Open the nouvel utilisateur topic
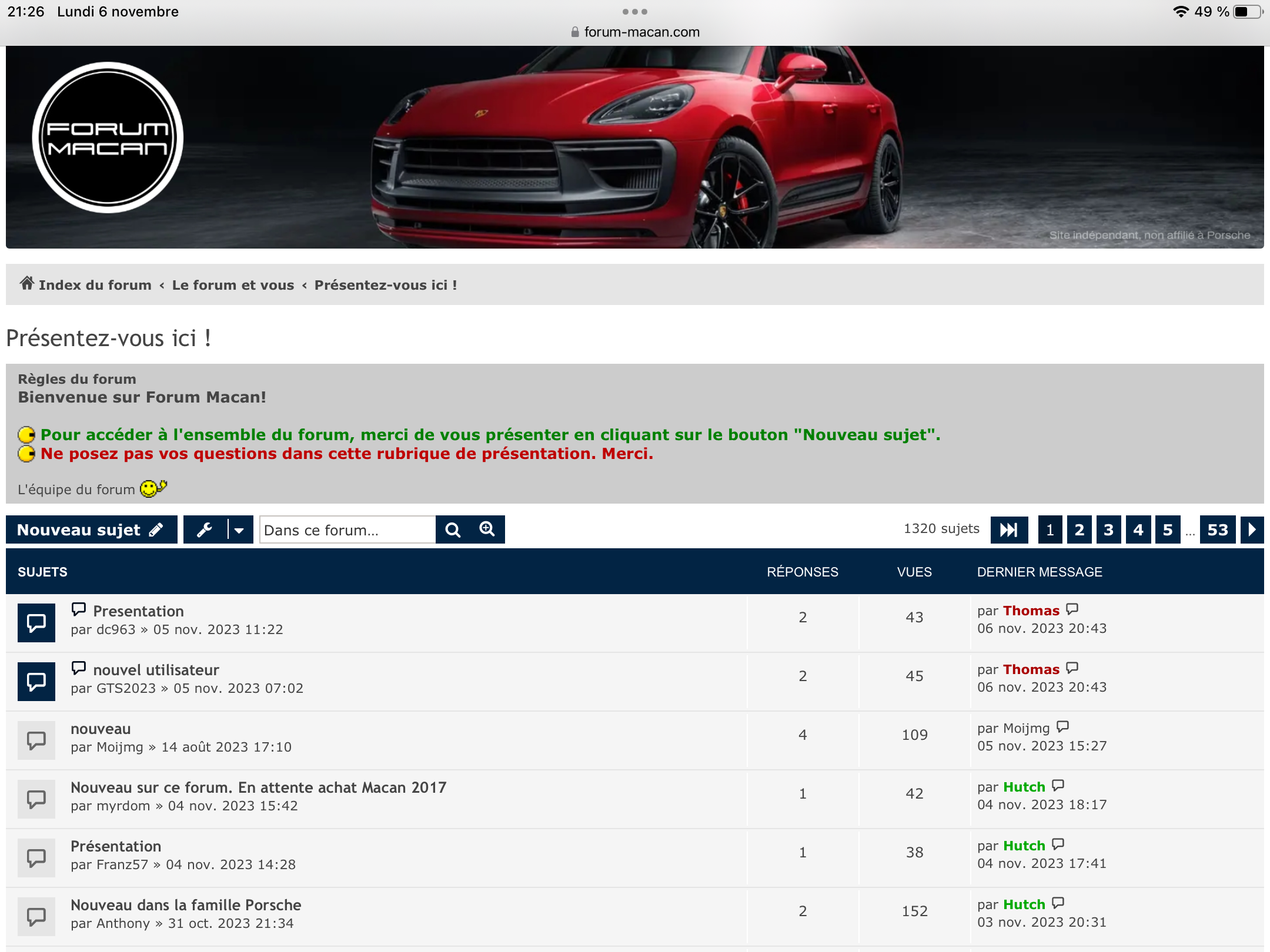 click(156, 670)
